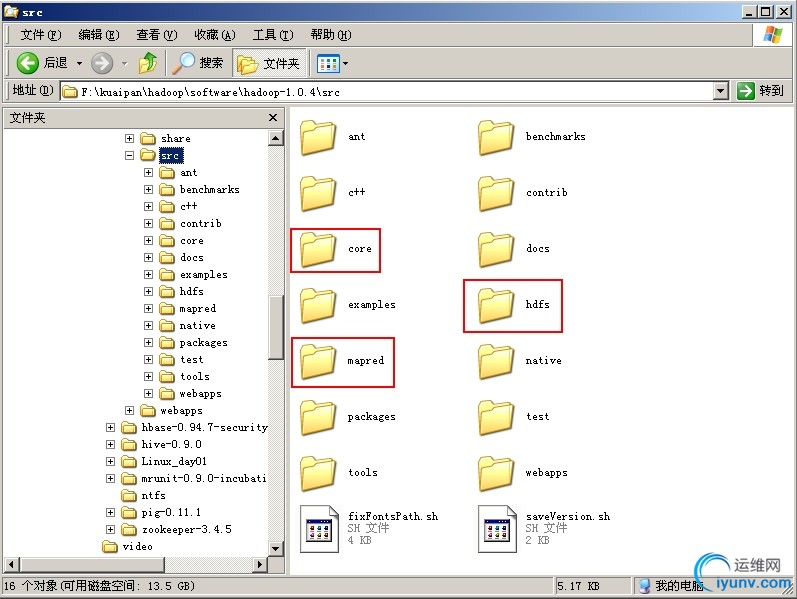This screenshot has height=599, width=797.
Task: Select the test folder icon in file list
Action: [x=496, y=417]
